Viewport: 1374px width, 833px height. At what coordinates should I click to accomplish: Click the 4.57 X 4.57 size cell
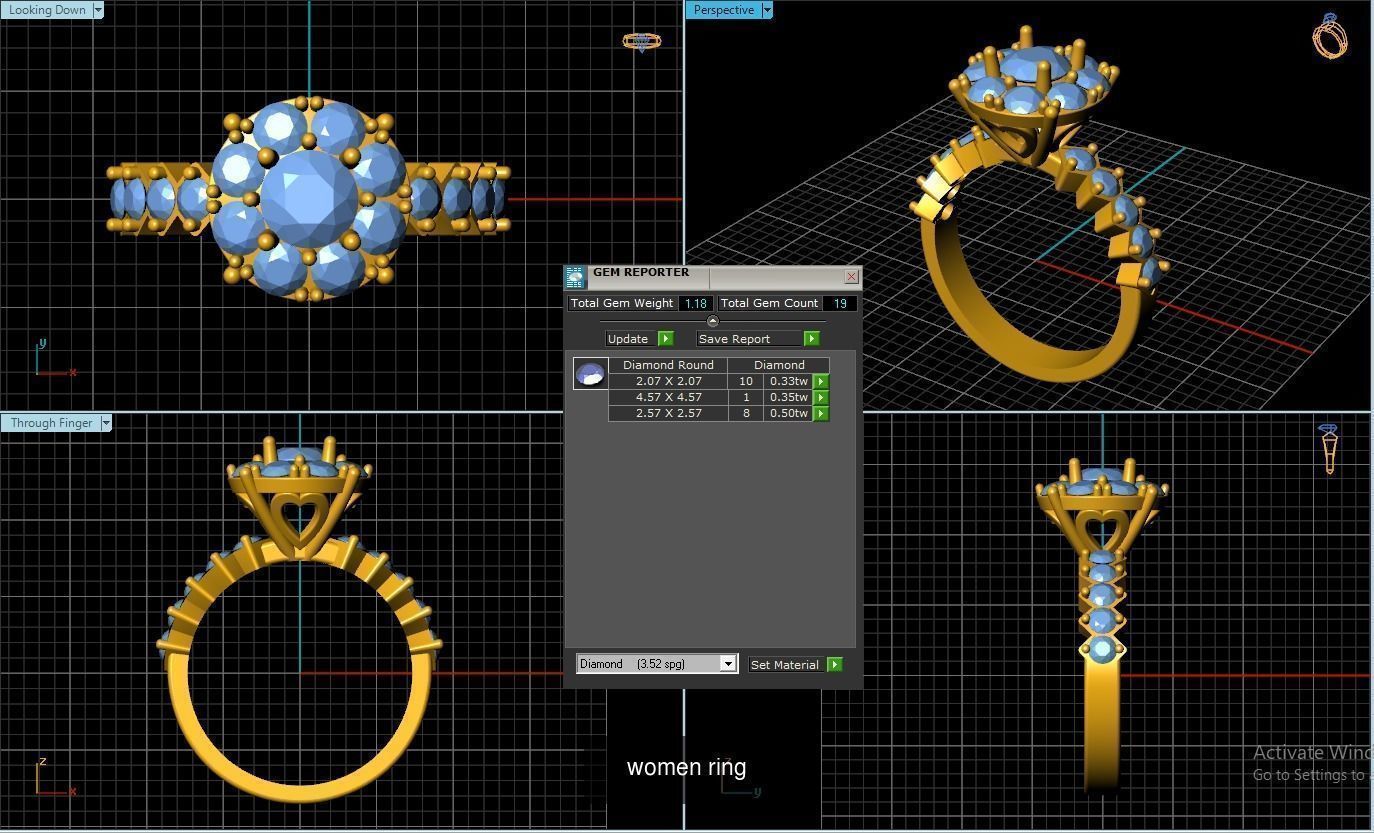point(668,397)
